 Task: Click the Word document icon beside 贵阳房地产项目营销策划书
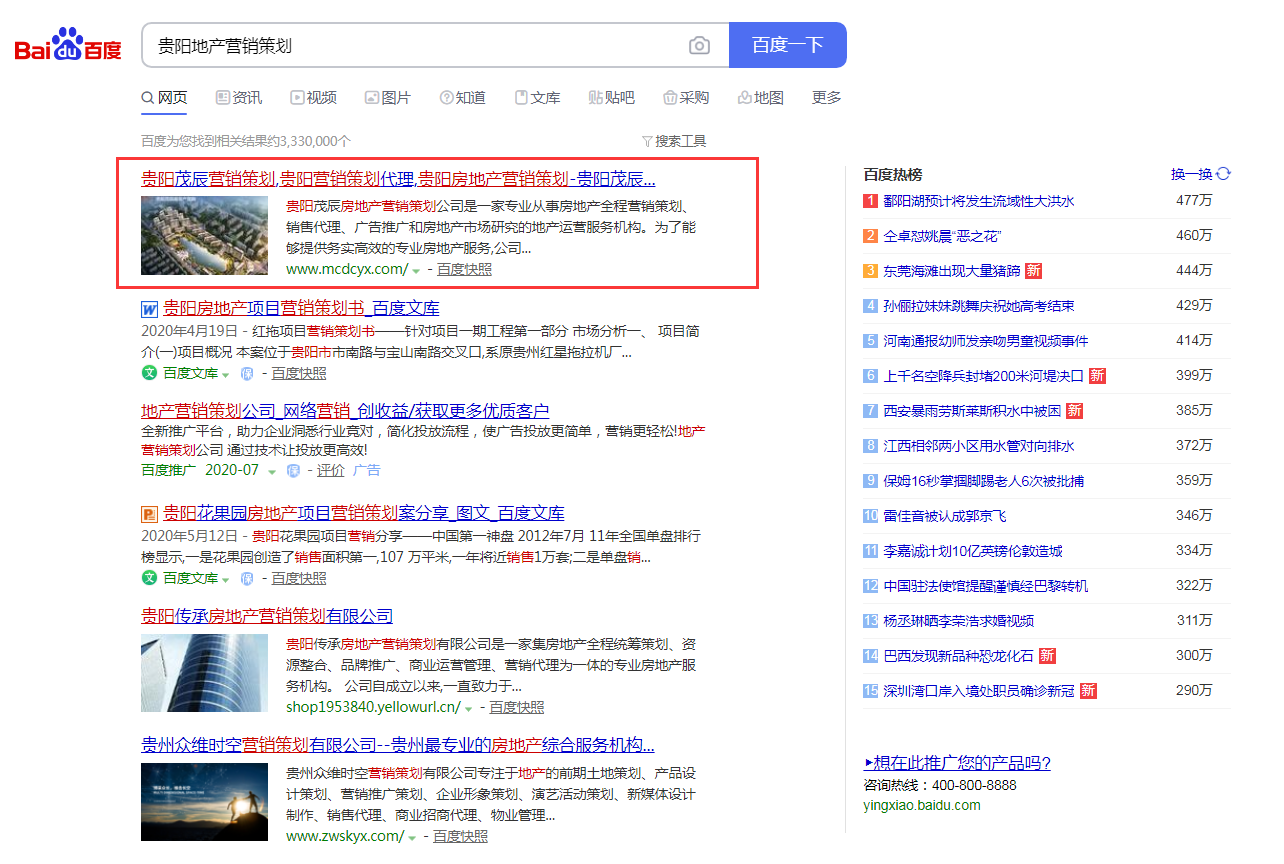click(149, 309)
